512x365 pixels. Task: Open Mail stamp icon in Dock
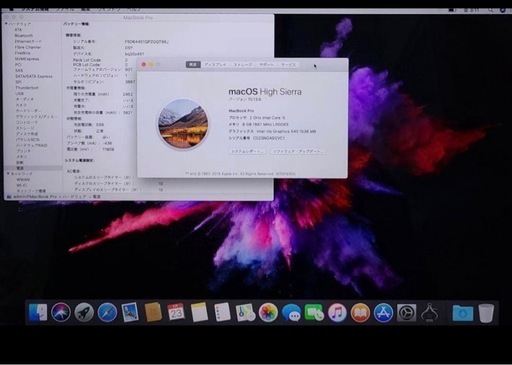[x=130, y=312]
